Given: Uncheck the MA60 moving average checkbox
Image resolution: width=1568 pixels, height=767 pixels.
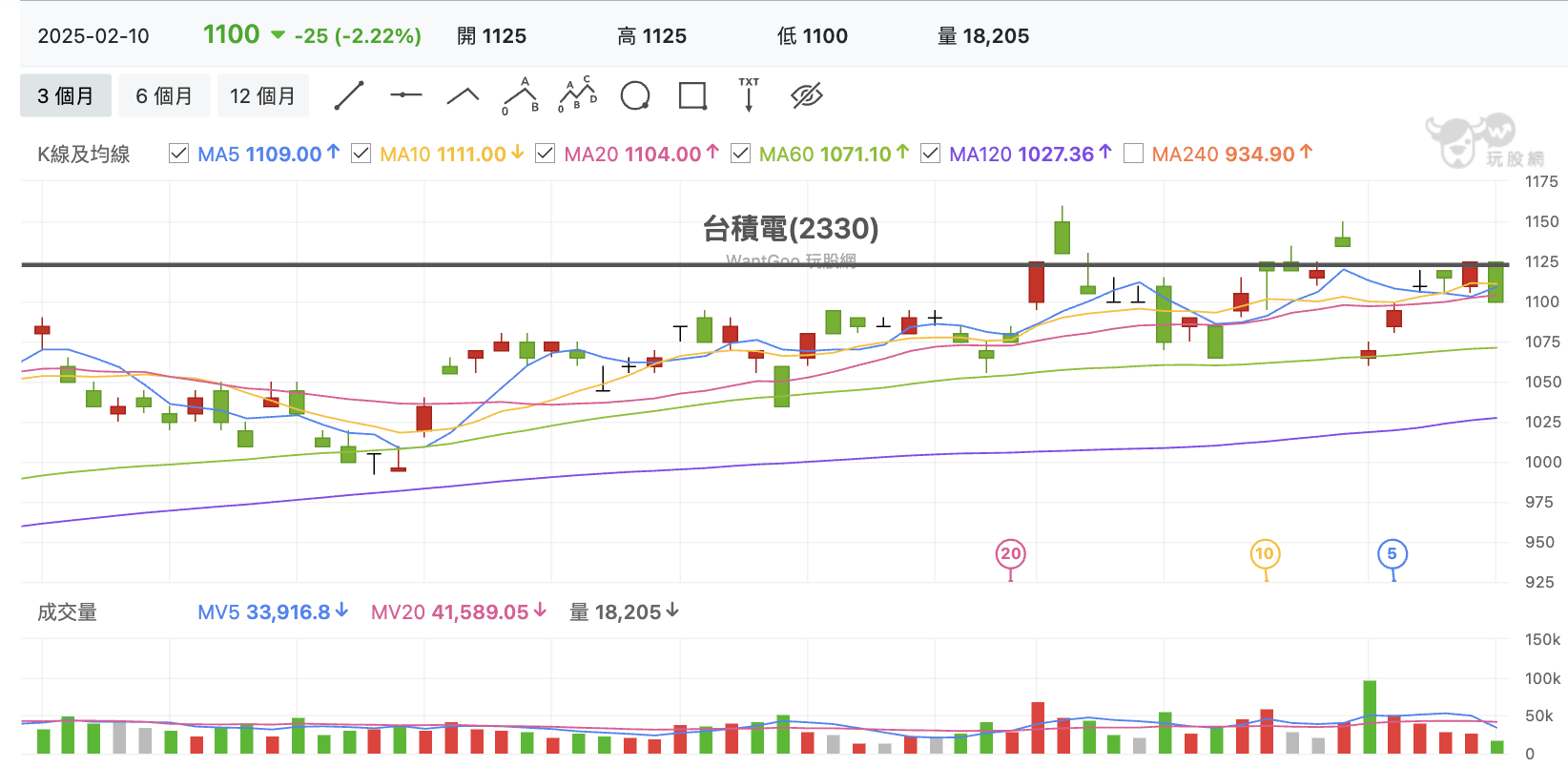Looking at the screenshot, I should click(x=740, y=154).
